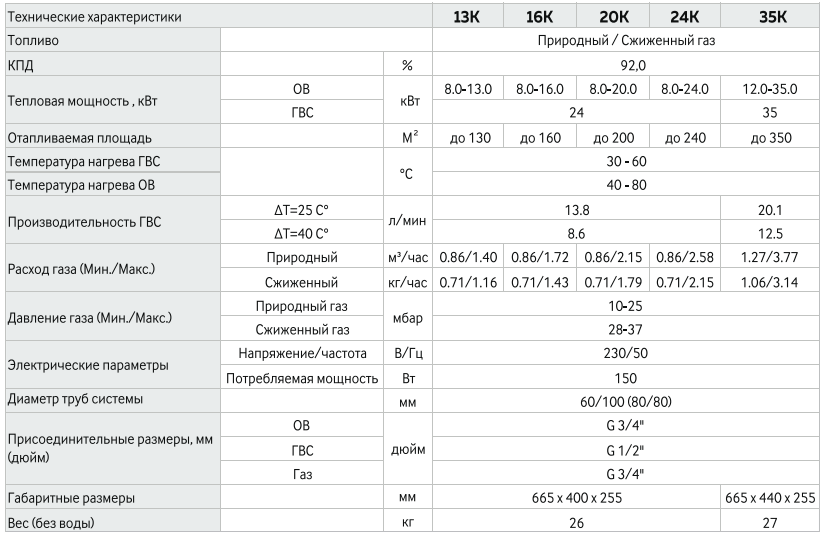Click the 20K column header

tap(612, 16)
